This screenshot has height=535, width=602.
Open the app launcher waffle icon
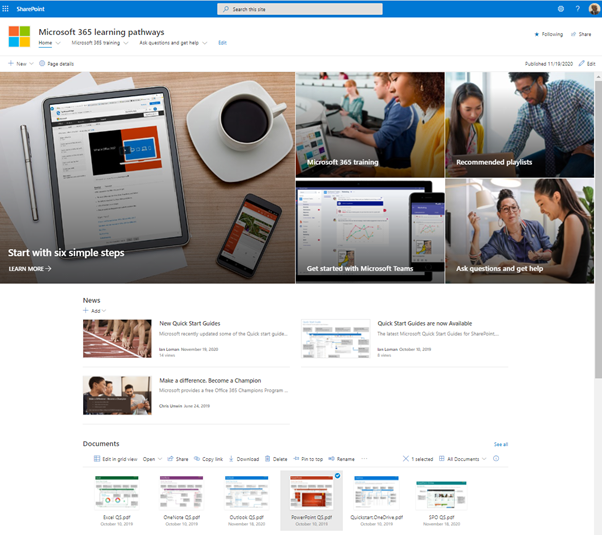tap(5, 8)
